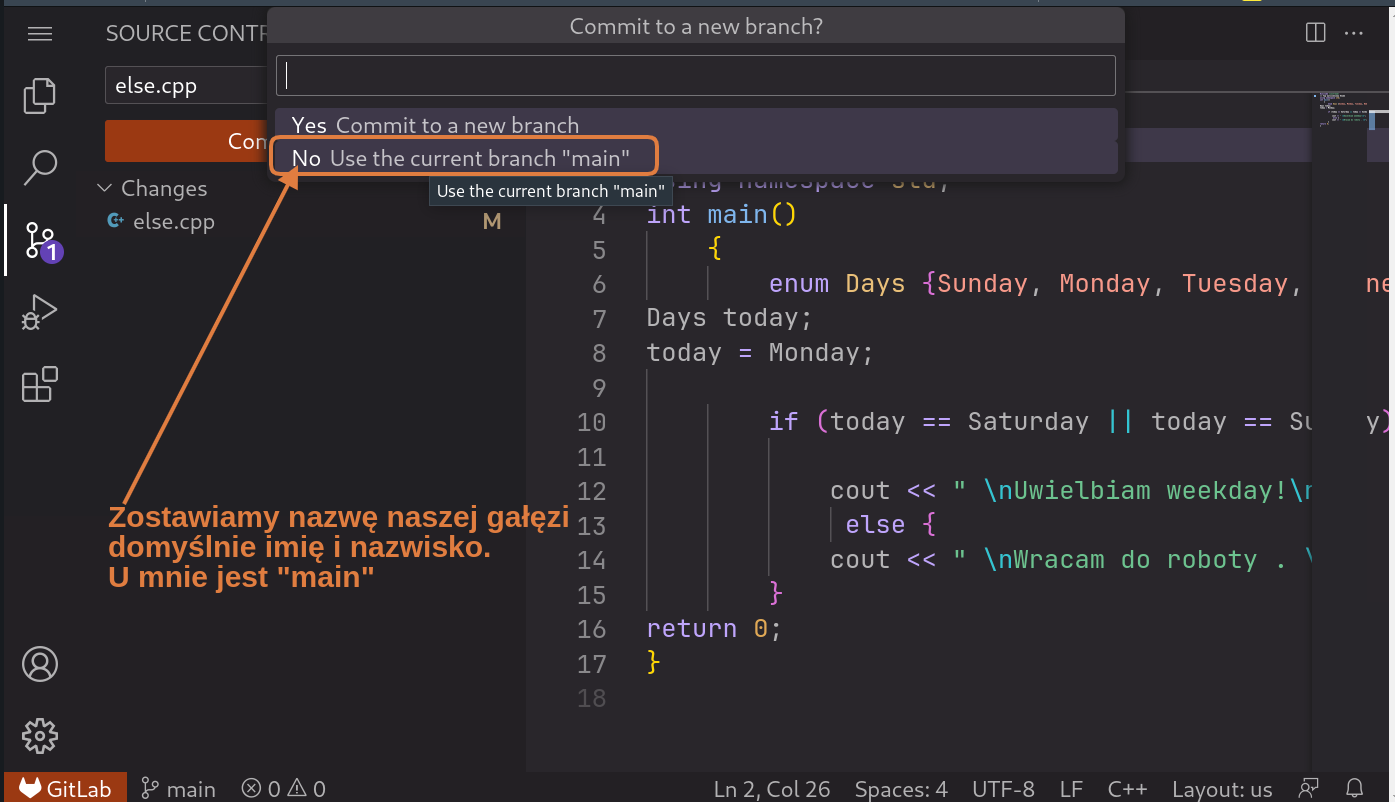
Task: Open the hamburger application menu
Action: pos(40,34)
